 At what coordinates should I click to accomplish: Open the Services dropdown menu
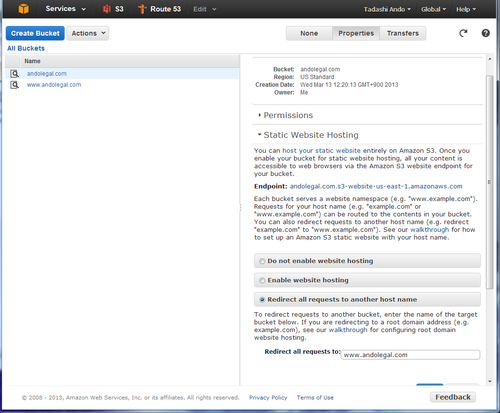[x=65, y=9]
